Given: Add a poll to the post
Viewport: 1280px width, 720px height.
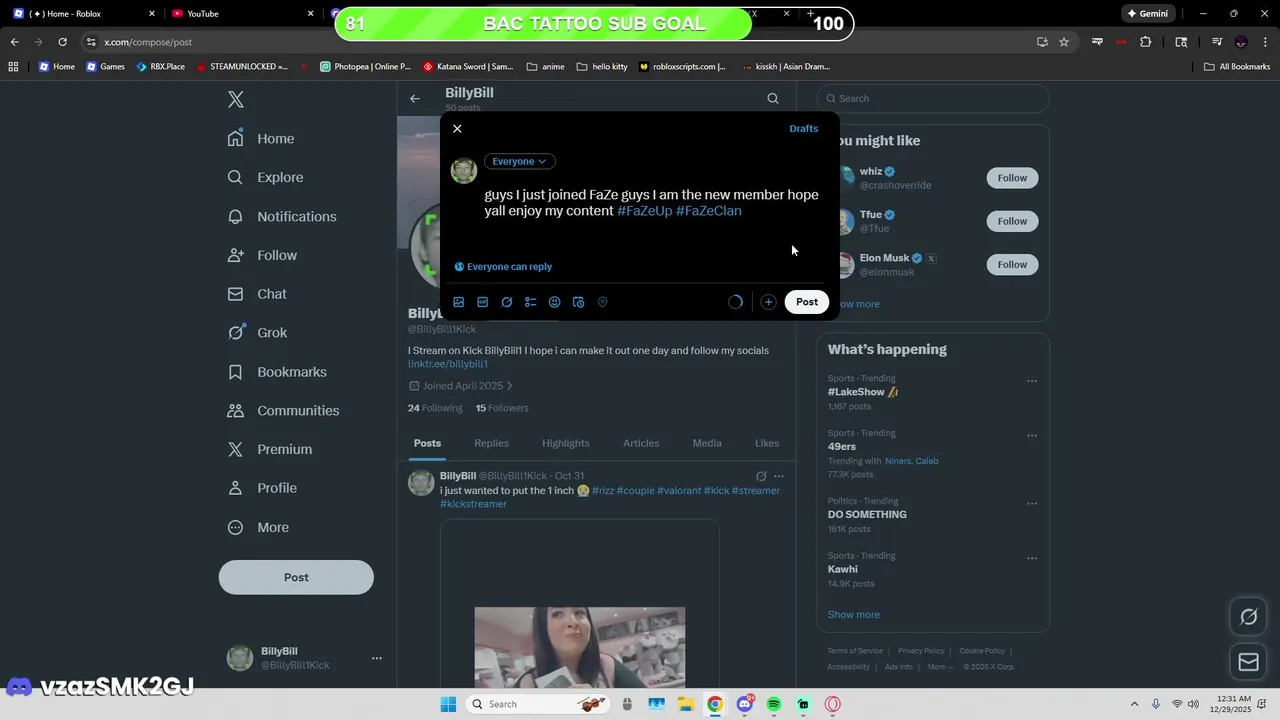Looking at the screenshot, I should [x=531, y=302].
